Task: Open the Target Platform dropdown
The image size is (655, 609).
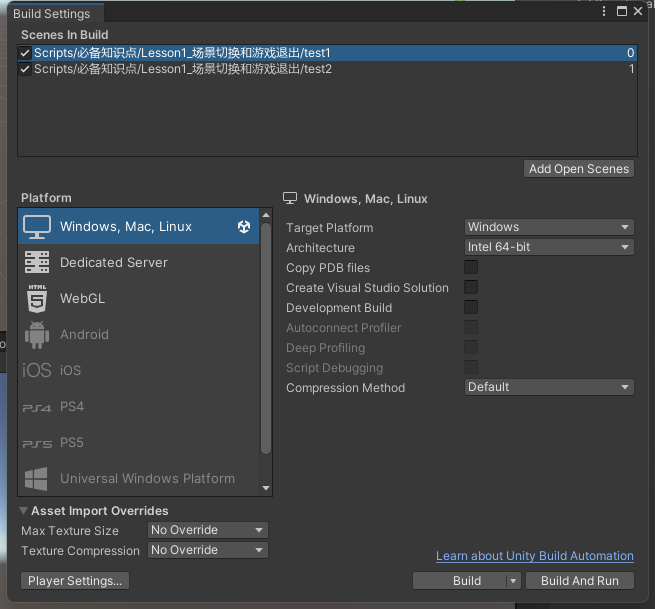Action: click(549, 227)
